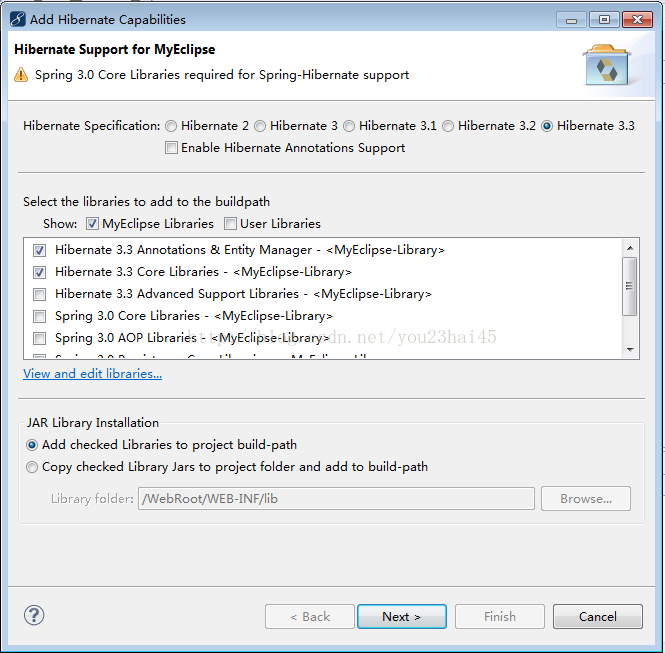Click the yellow warning triangle icon
Screen dimensions: 665x653
[x=21, y=75]
